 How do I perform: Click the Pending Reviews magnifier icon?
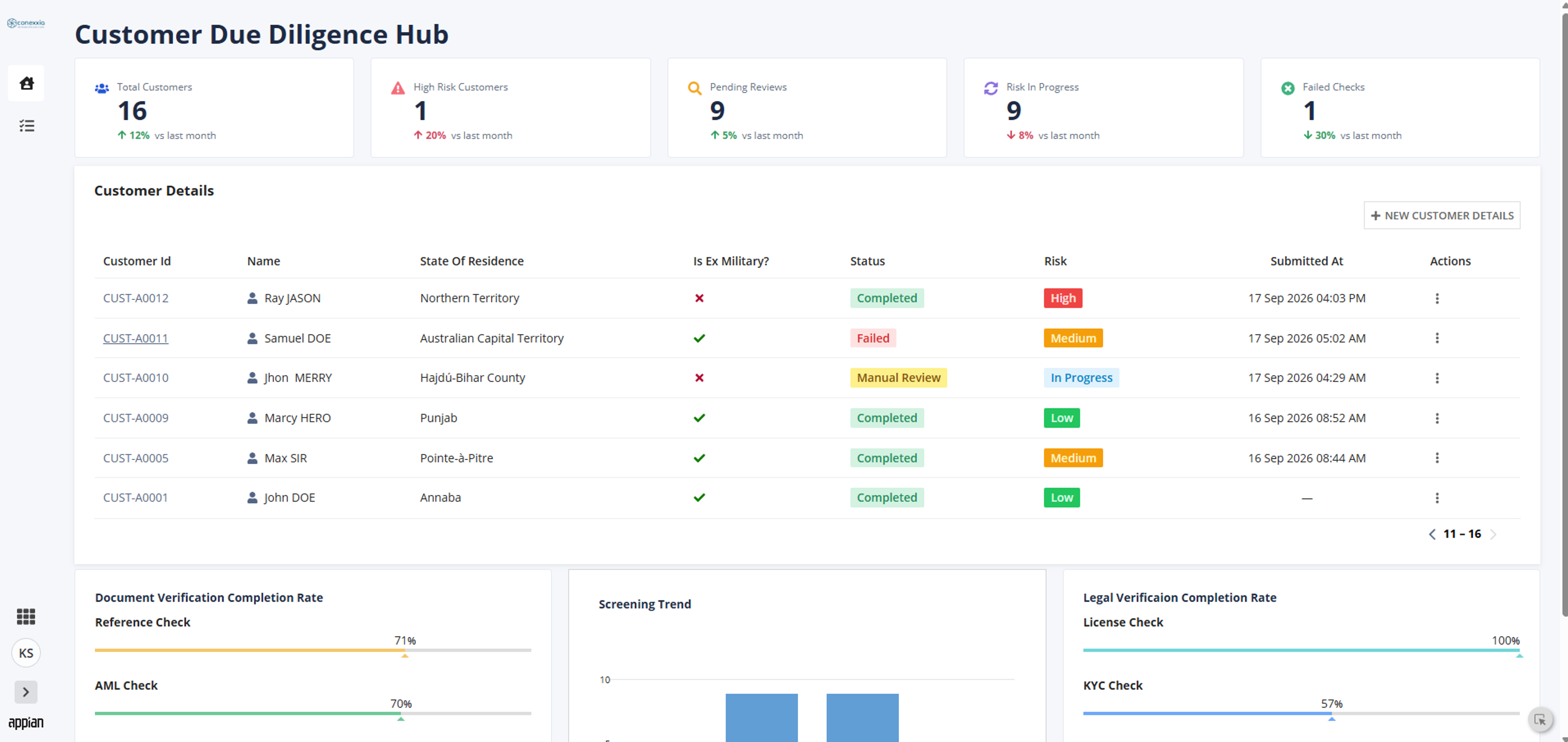(694, 88)
